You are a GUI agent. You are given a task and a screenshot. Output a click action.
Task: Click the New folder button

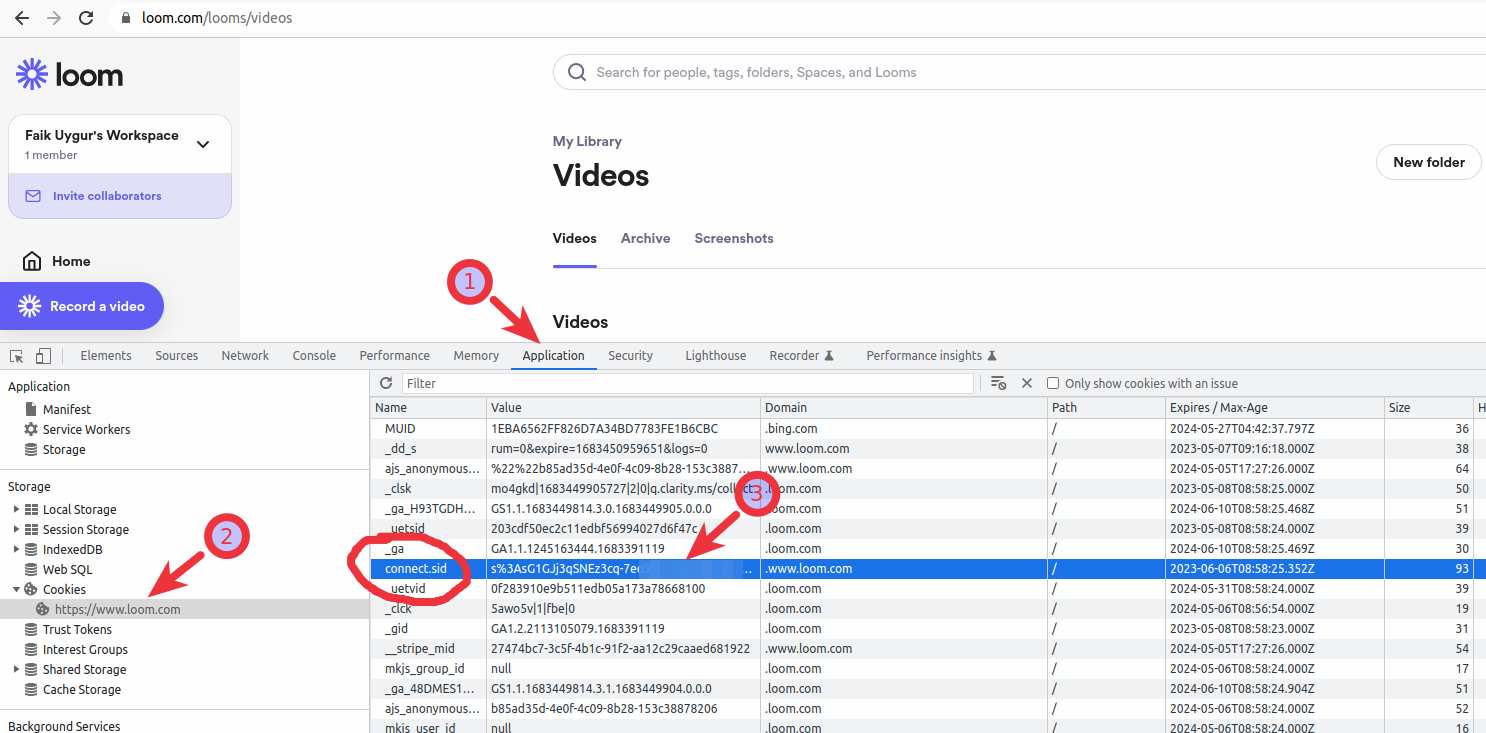click(1429, 162)
